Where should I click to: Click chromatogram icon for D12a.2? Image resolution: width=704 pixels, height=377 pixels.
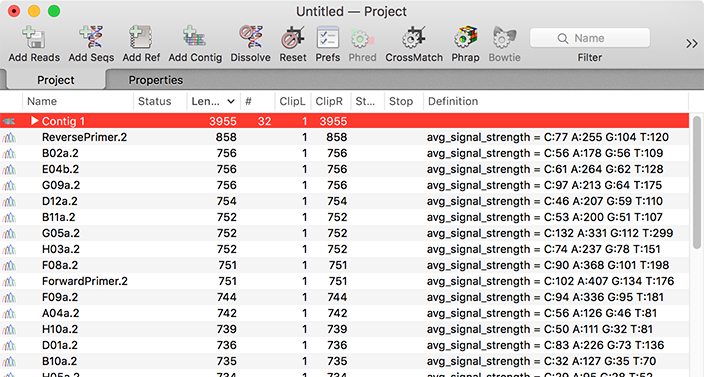pyautogui.click(x=9, y=202)
